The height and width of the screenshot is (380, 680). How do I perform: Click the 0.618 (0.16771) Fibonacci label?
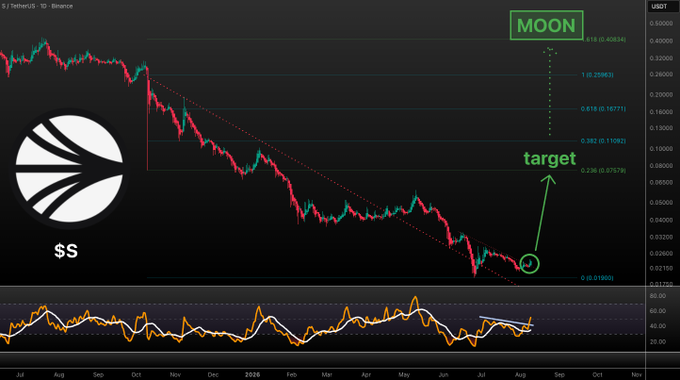603,109
